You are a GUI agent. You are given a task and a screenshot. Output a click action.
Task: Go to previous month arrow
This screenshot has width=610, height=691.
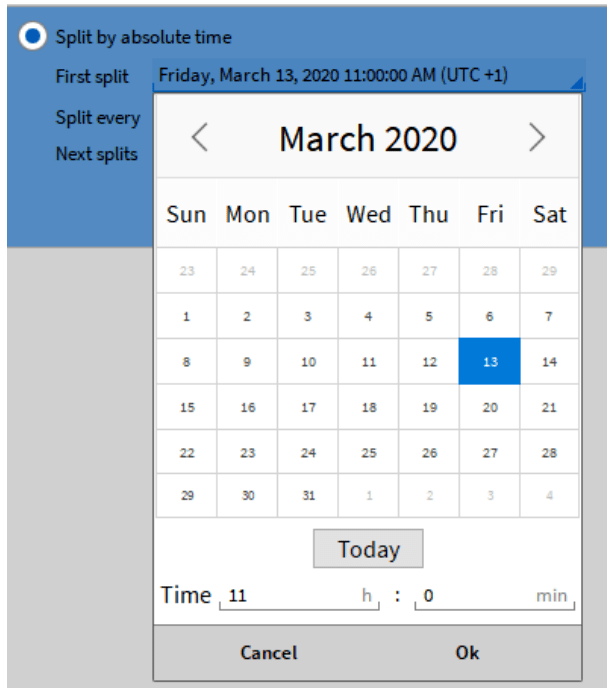click(x=199, y=138)
